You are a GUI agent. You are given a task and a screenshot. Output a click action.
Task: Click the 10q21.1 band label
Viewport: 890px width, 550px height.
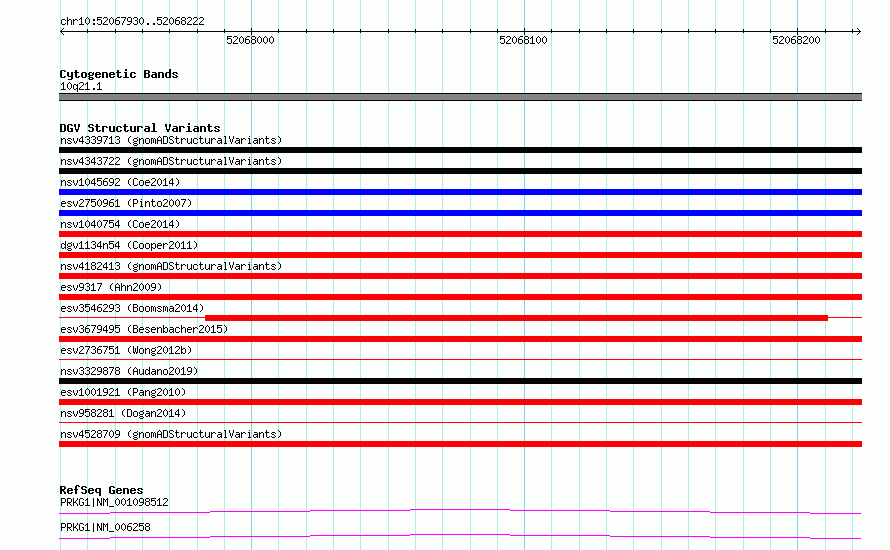coord(81,86)
